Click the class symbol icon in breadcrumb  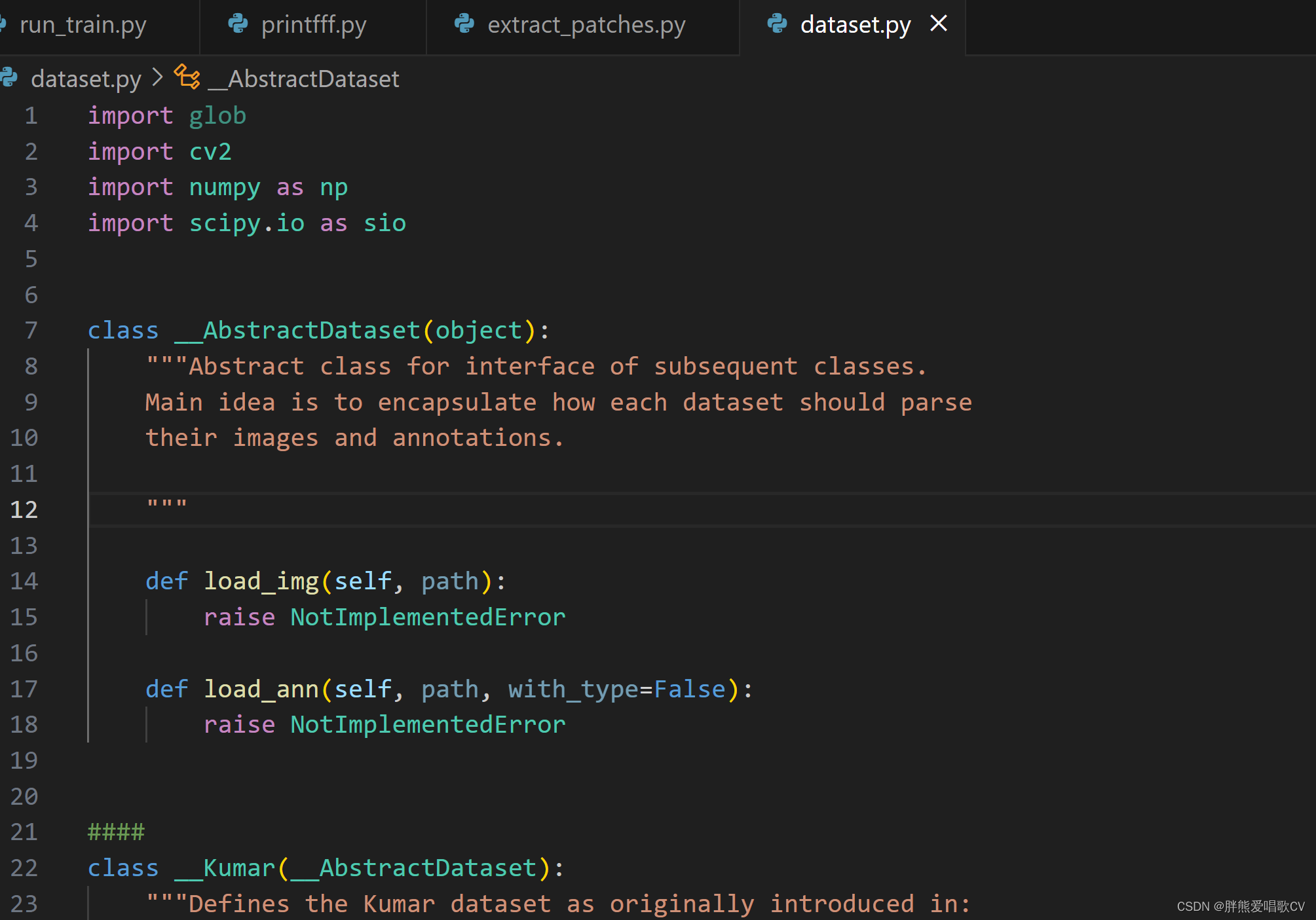pyautogui.click(x=187, y=78)
